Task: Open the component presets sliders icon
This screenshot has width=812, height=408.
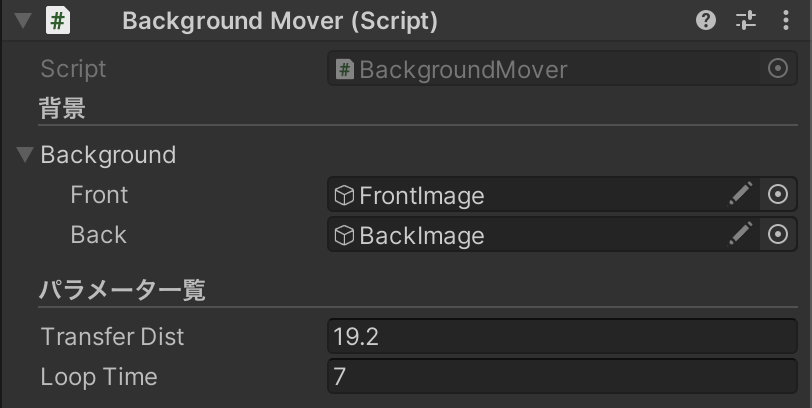Action: click(746, 21)
